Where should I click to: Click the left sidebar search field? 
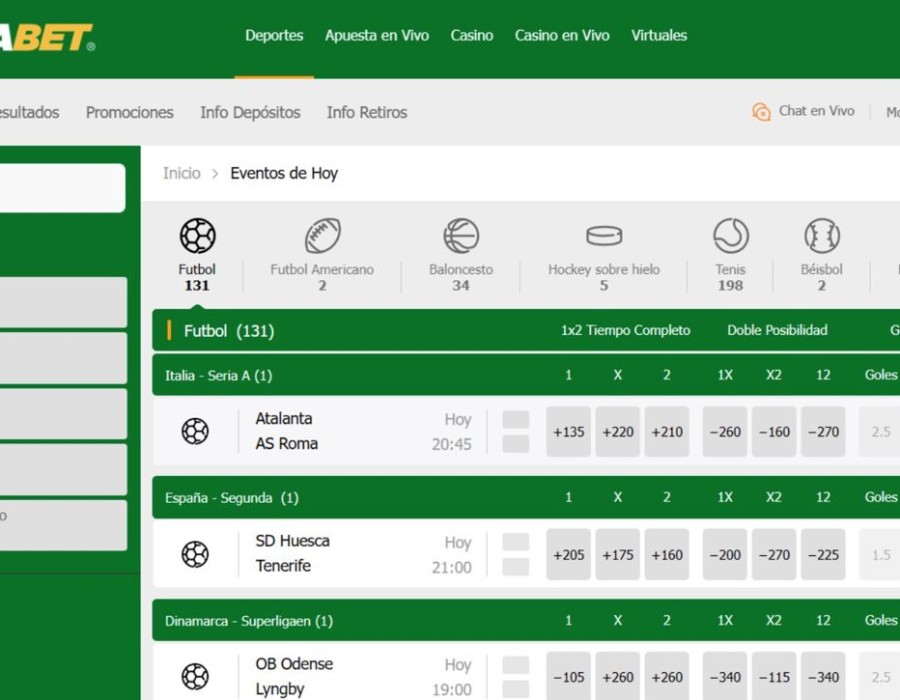tap(62, 188)
